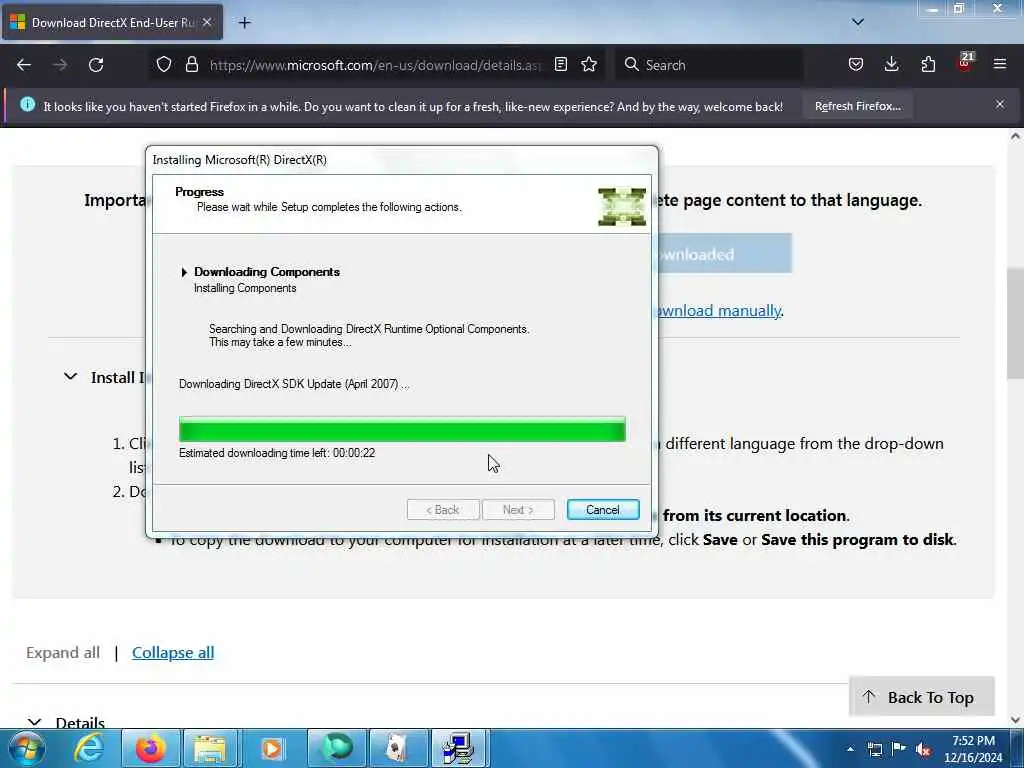
Task: Click the disabled Next button in setup
Action: click(518, 509)
